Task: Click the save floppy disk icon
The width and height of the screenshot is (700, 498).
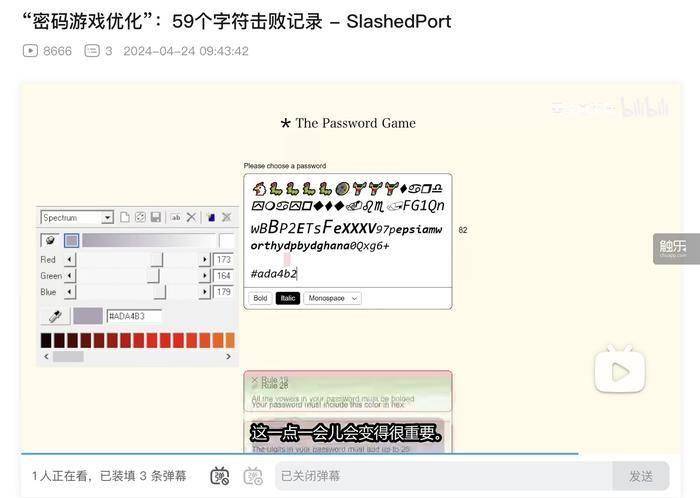Action: [x=156, y=217]
